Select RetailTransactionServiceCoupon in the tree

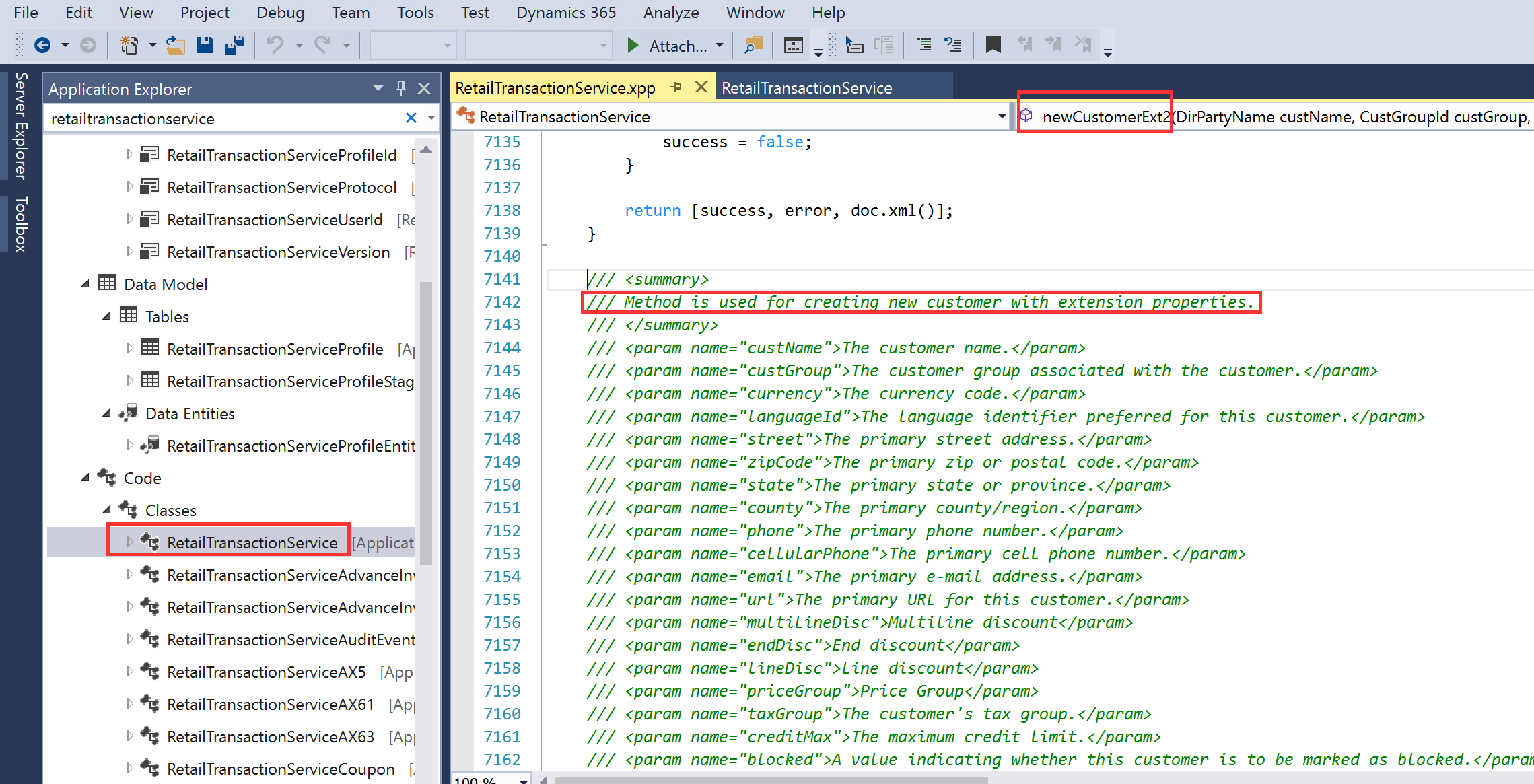pos(281,769)
